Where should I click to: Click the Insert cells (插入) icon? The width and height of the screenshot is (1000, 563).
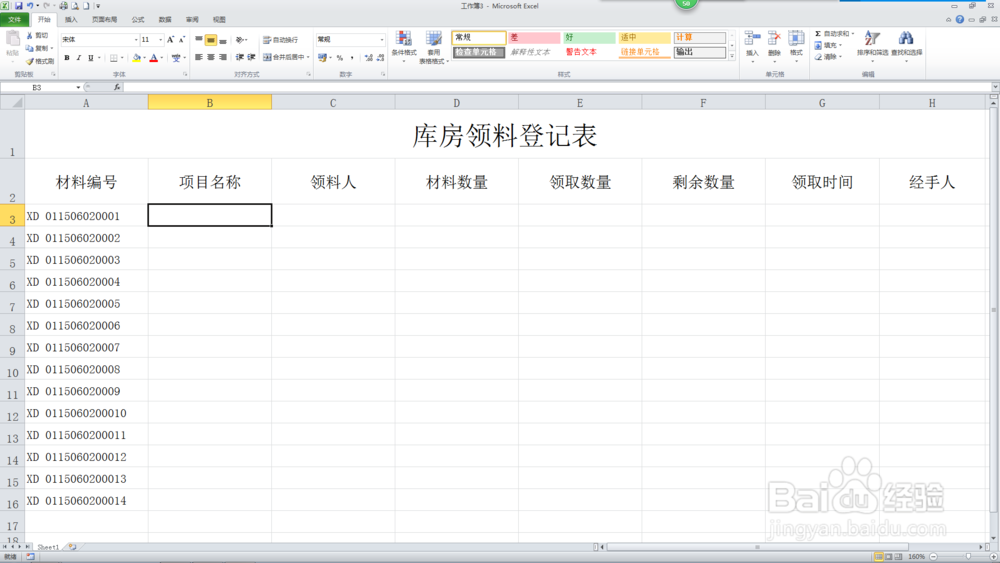(753, 45)
